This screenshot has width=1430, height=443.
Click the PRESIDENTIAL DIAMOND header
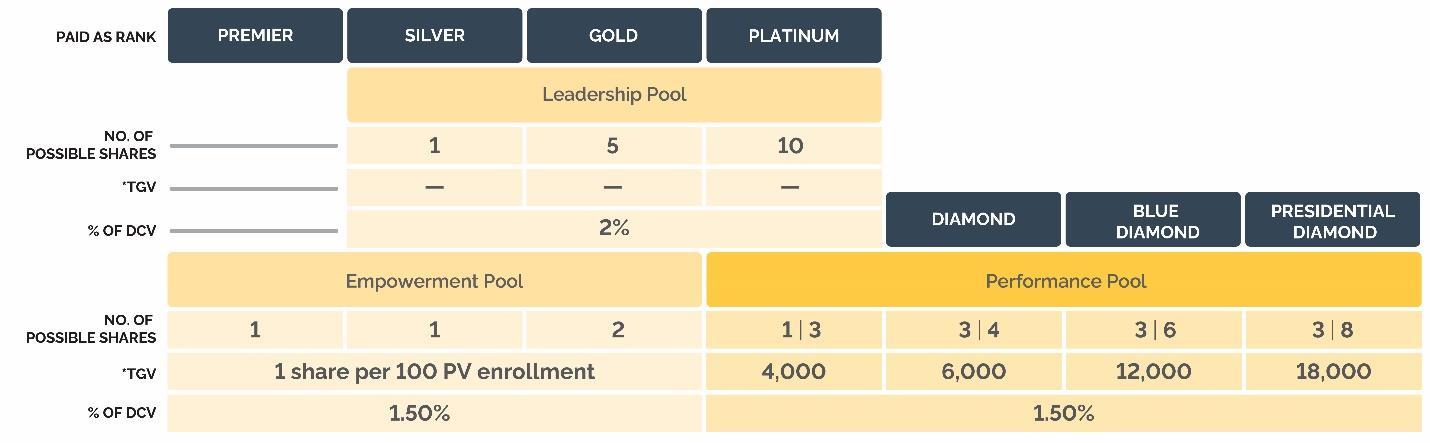coord(1332,219)
